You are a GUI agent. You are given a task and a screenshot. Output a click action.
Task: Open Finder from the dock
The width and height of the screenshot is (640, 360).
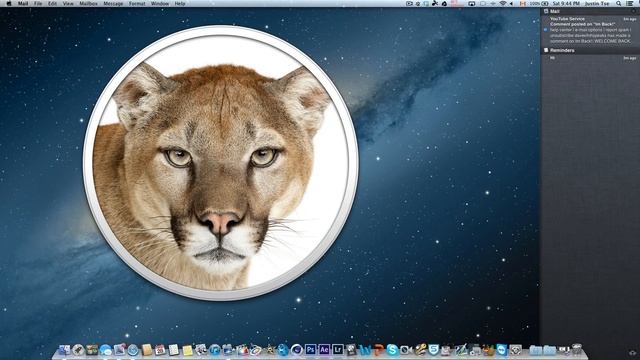coord(65,350)
